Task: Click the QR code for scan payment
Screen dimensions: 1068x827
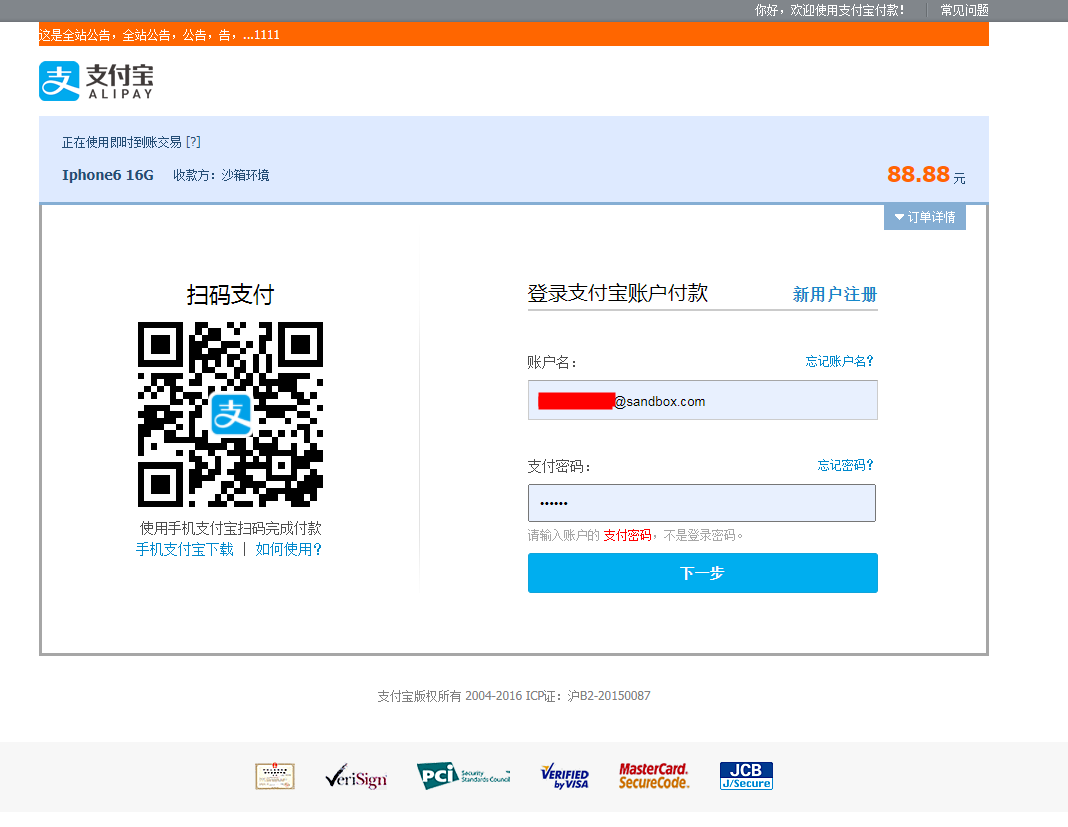Action: 231,414
